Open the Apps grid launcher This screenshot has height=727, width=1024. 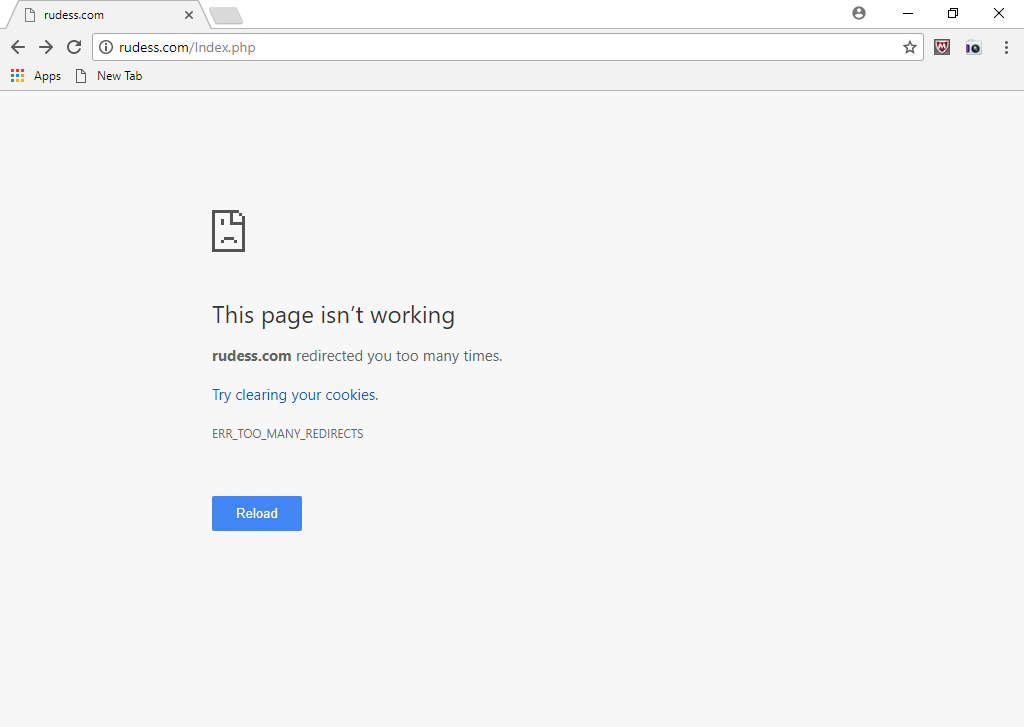pos(17,75)
